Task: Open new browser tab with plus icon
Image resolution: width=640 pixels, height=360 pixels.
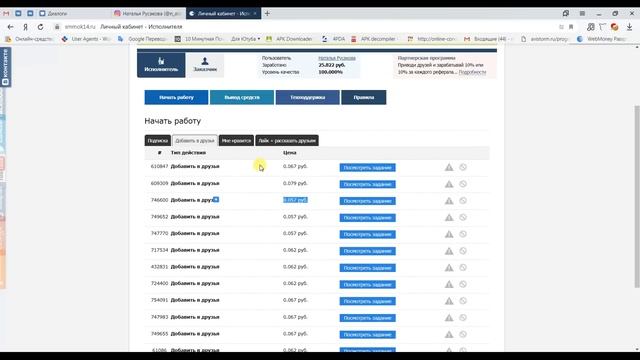Action: 267,13
